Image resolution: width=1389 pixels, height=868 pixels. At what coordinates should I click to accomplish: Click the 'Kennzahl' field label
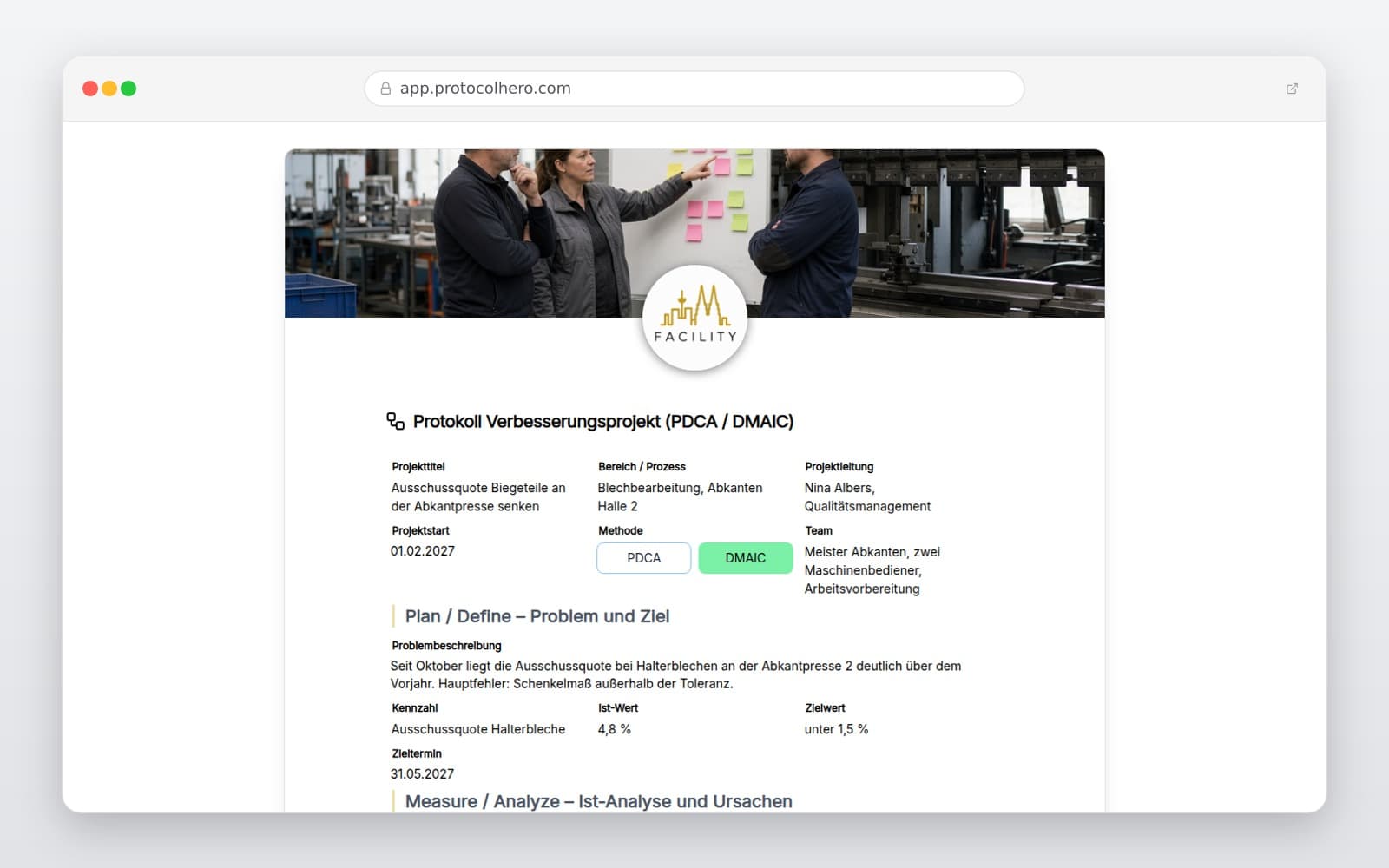pos(415,708)
